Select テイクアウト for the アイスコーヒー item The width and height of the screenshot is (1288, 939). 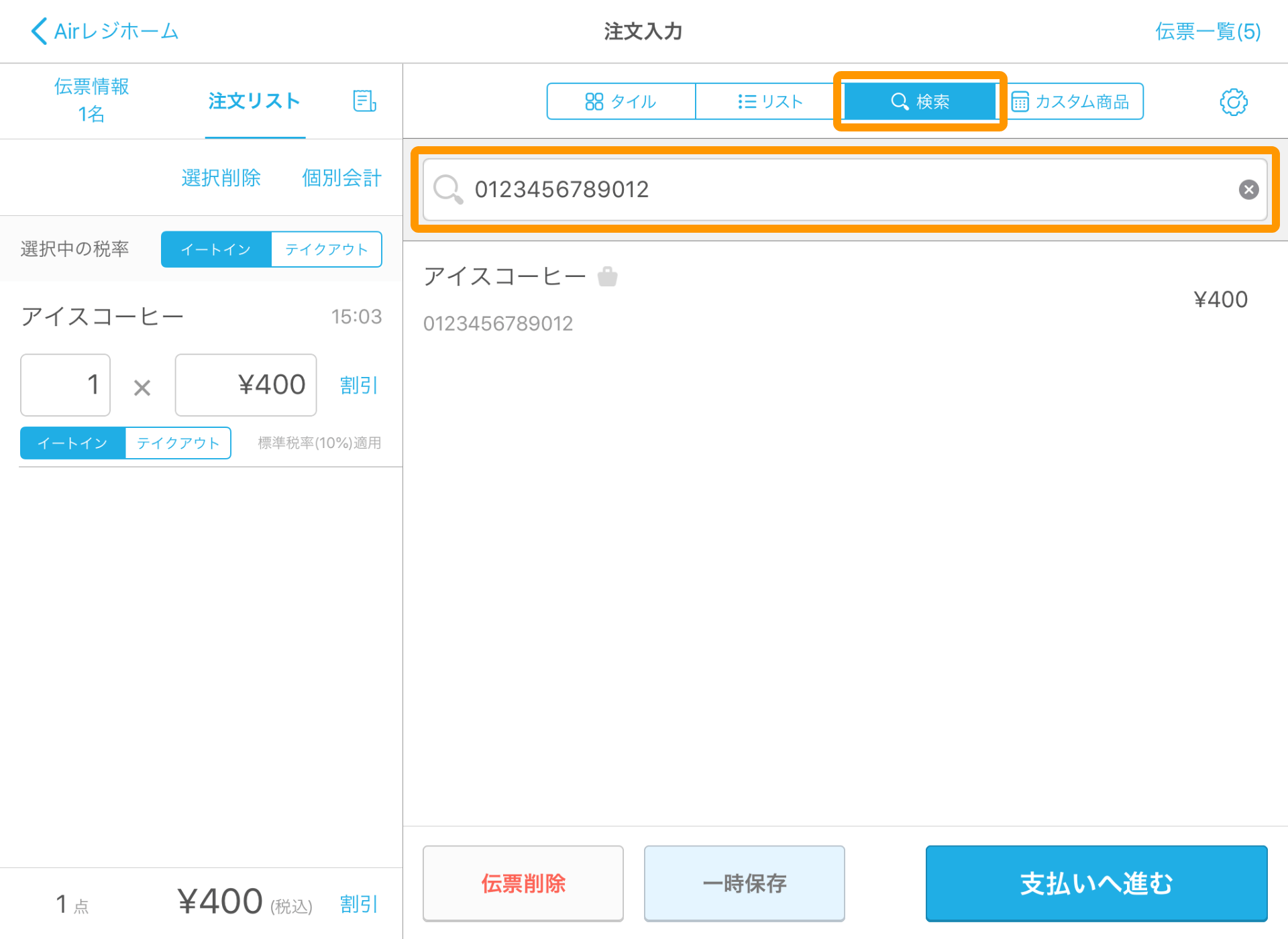point(177,443)
